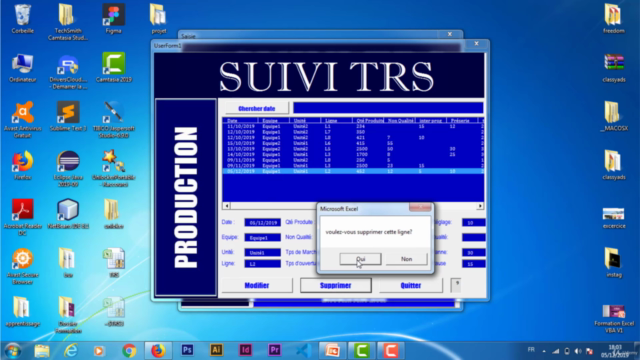Open the Corbeille recycle bin icon
The width and height of the screenshot is (640, 360).
[x=22, y=19]
